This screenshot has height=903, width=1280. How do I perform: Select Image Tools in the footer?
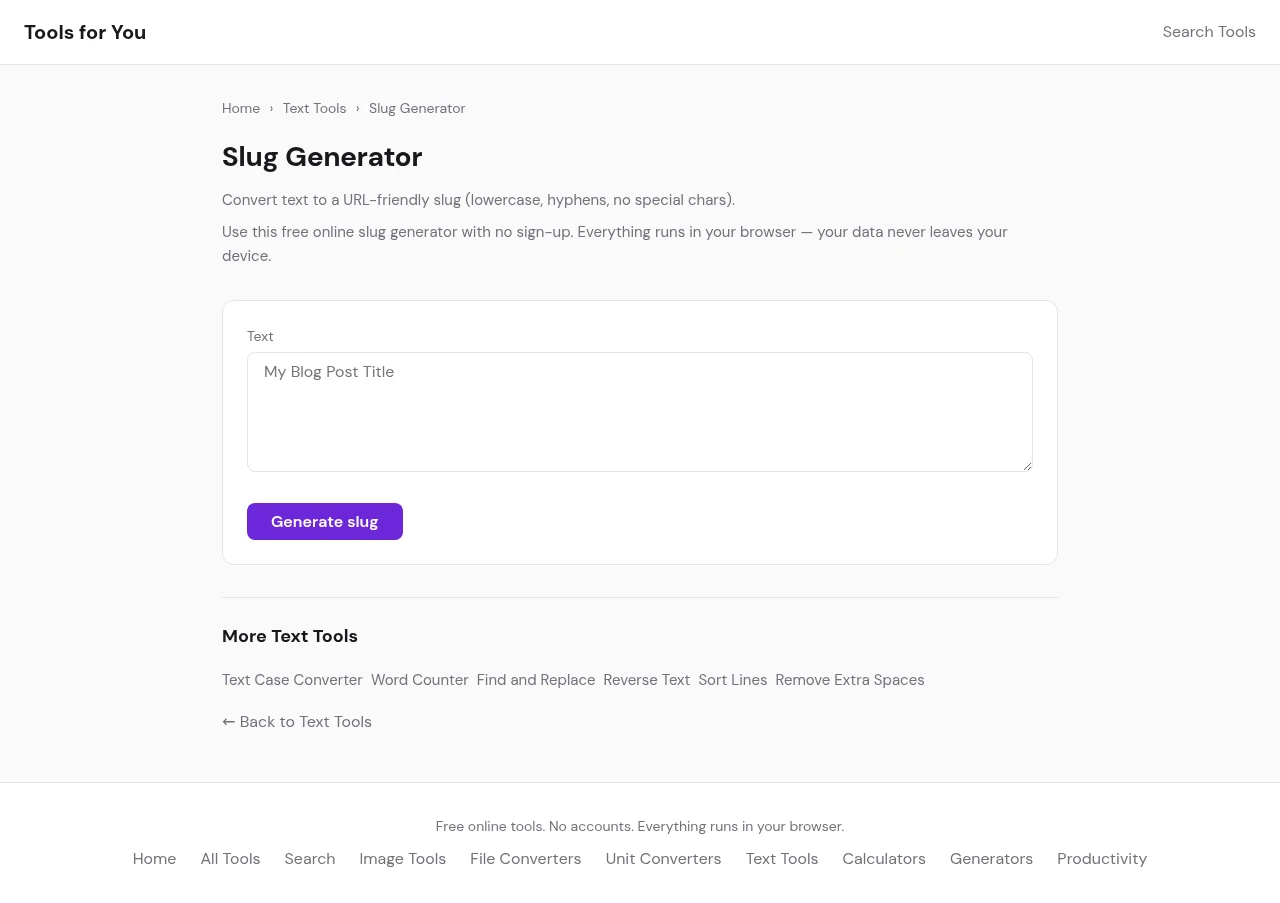[x=402, y=859]
